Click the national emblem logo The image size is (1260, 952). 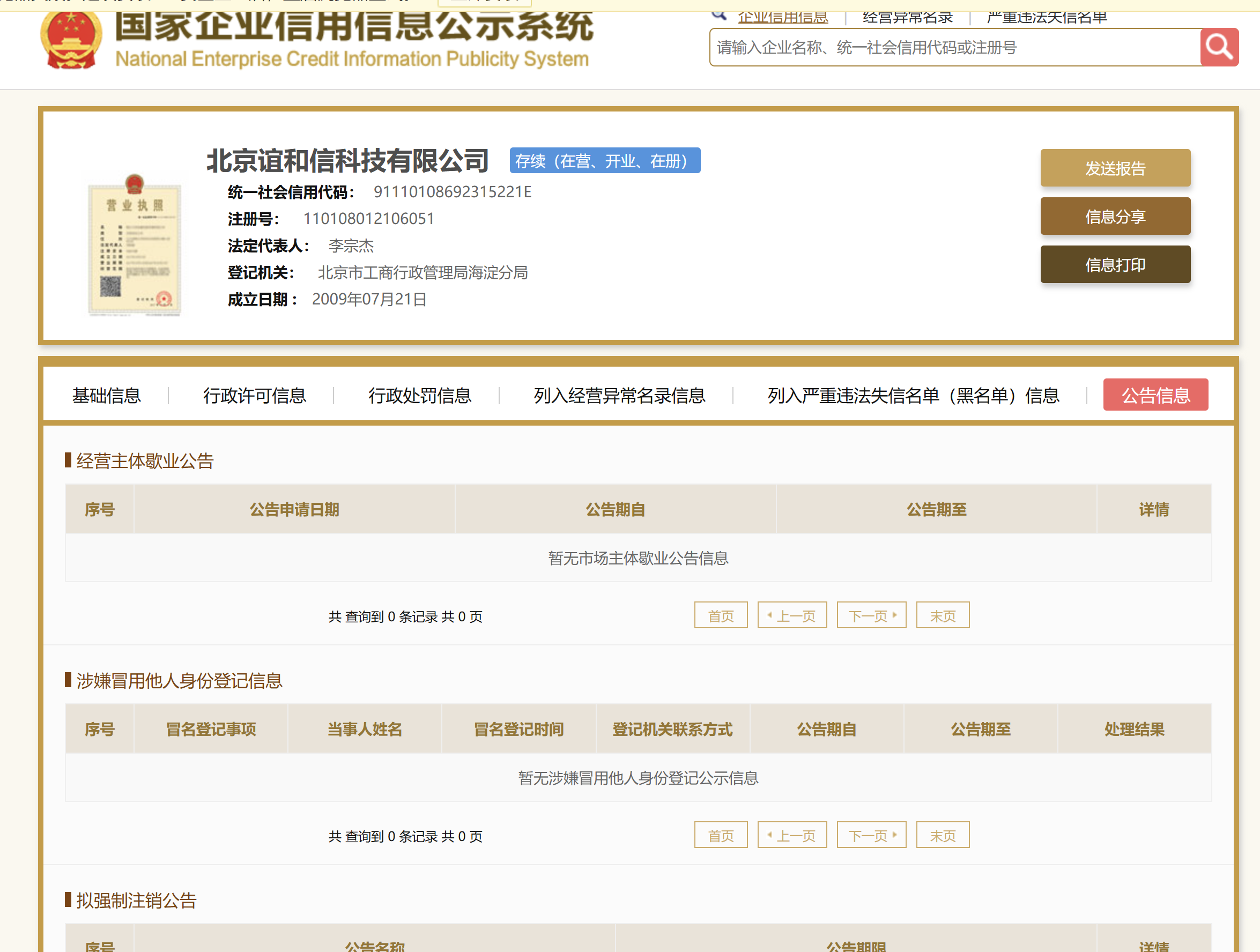coord(71,40)
